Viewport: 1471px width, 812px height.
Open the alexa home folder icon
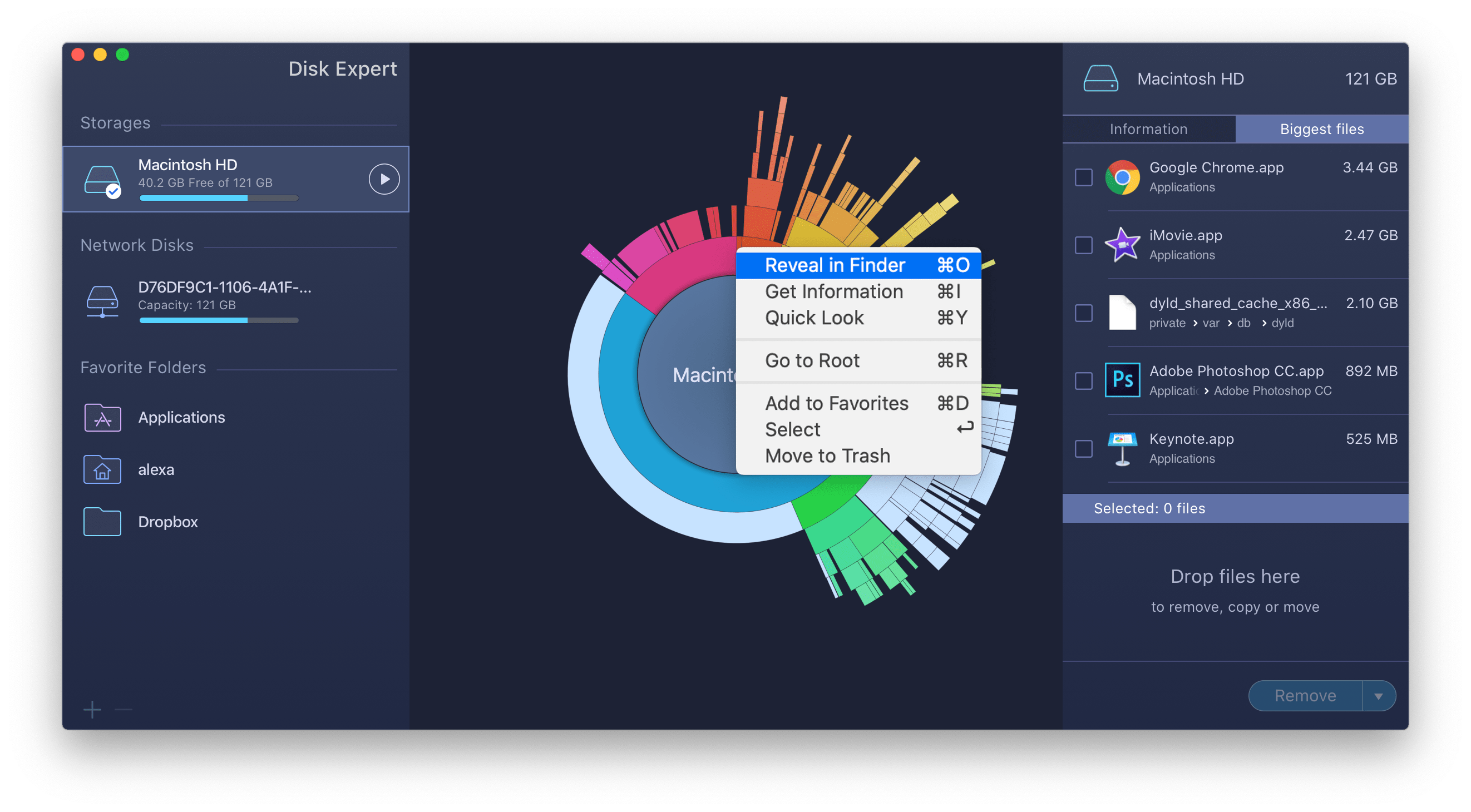[102, 469]
